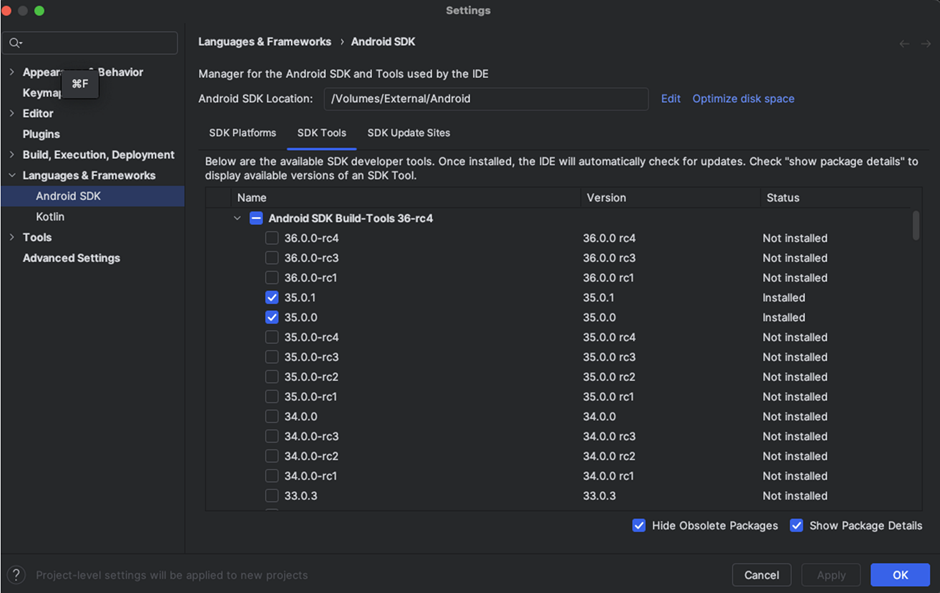Open Advanced Settings page
Viewport: 940px width, 593px height.
click(71, 258)
